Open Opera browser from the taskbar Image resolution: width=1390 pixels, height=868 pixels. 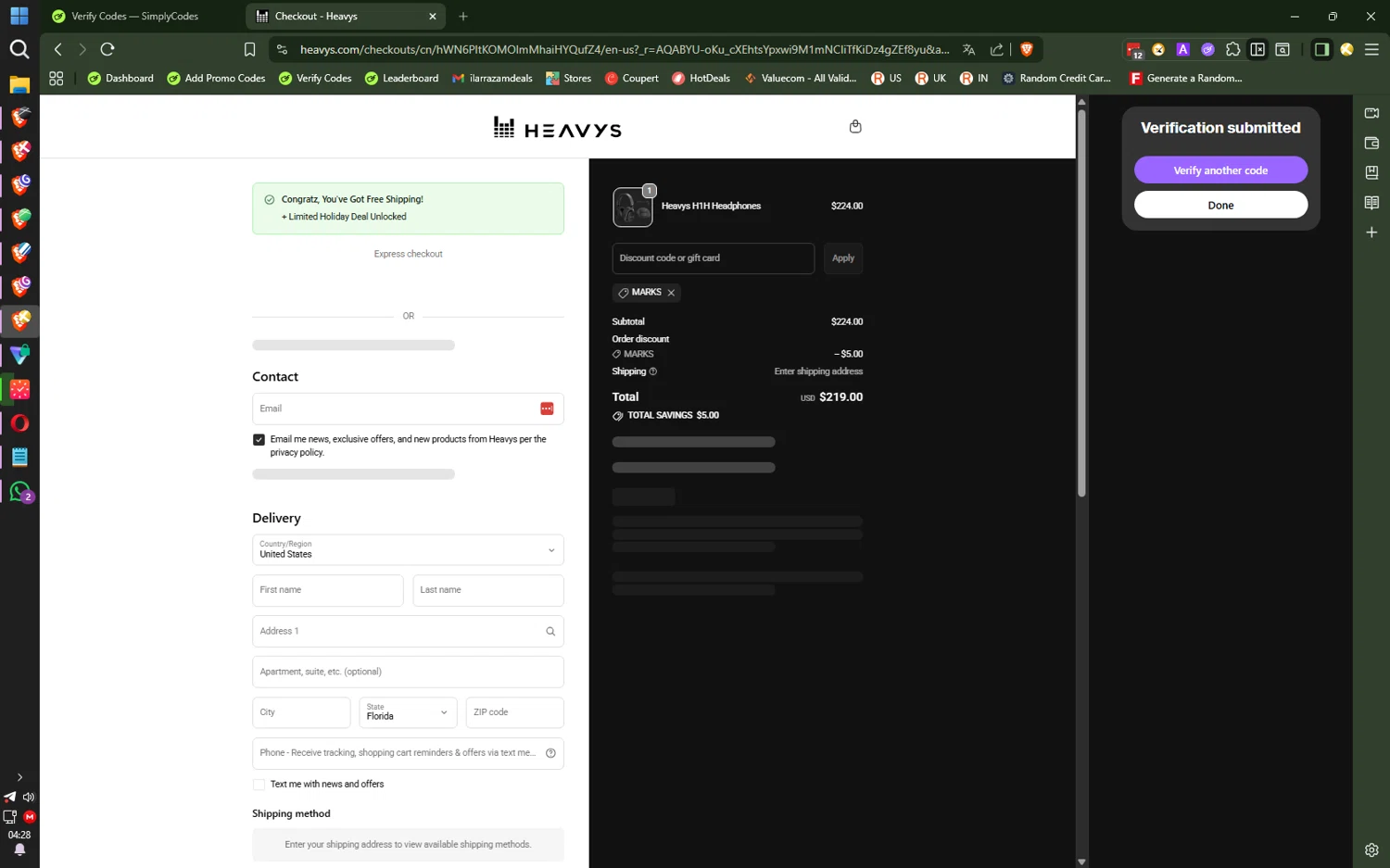point(19,423)
